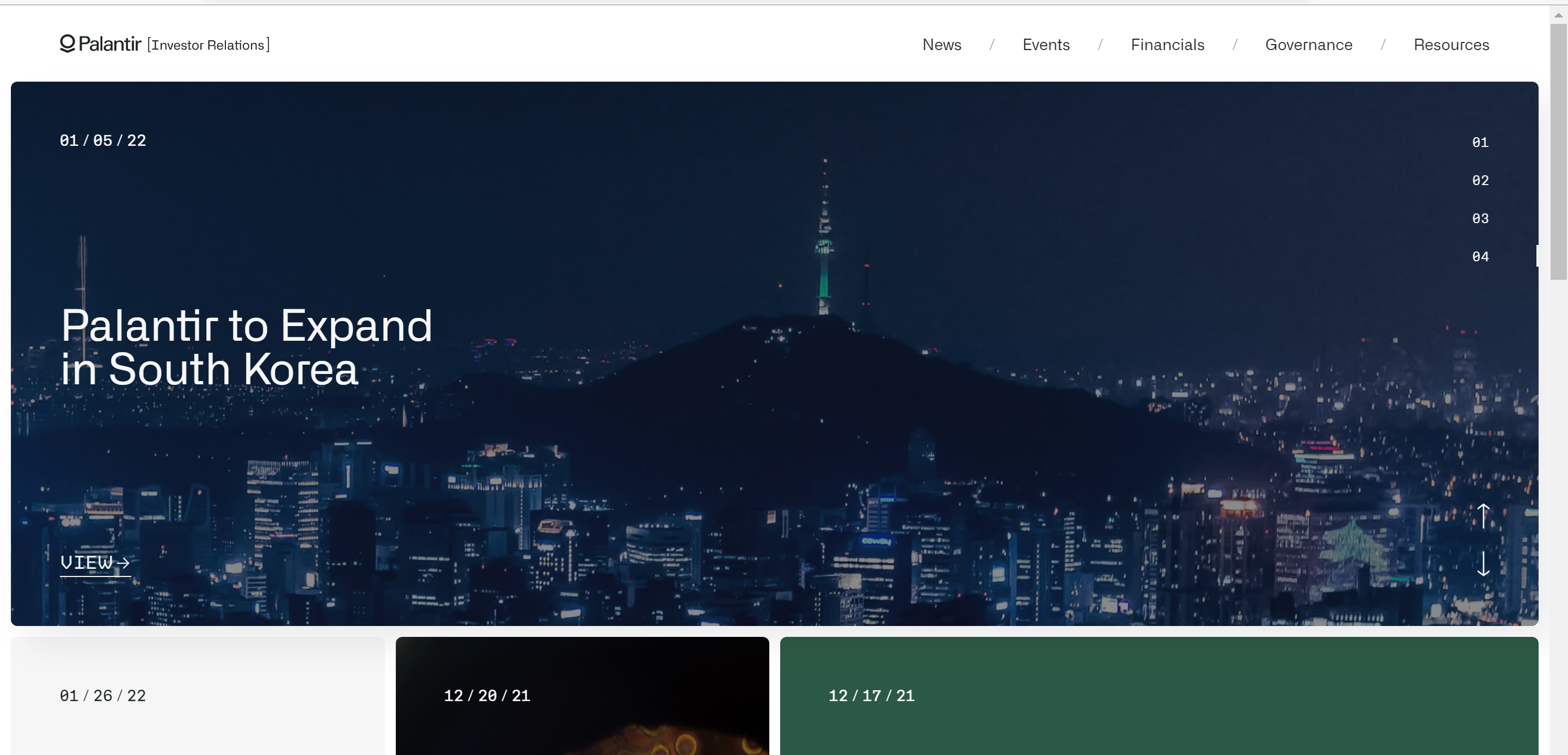Open the Events menu

1046,45
